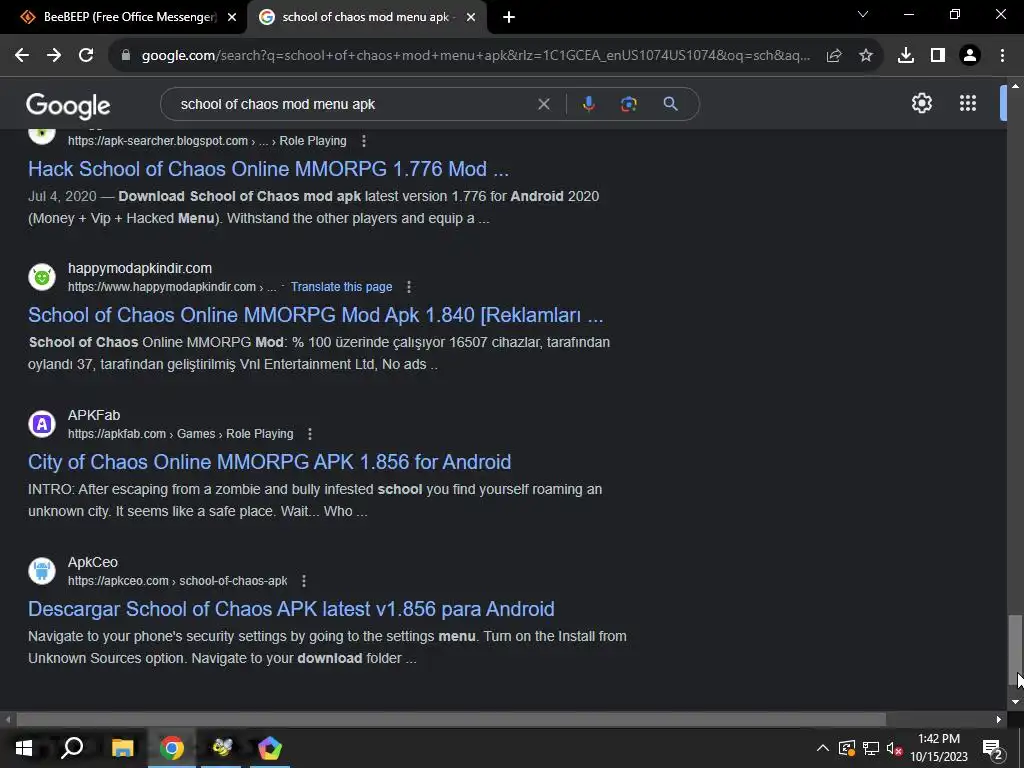Open Hack School of Chaos Online MMORPG link
This screenshot has width=1024, height=768.
coord(268,169)
